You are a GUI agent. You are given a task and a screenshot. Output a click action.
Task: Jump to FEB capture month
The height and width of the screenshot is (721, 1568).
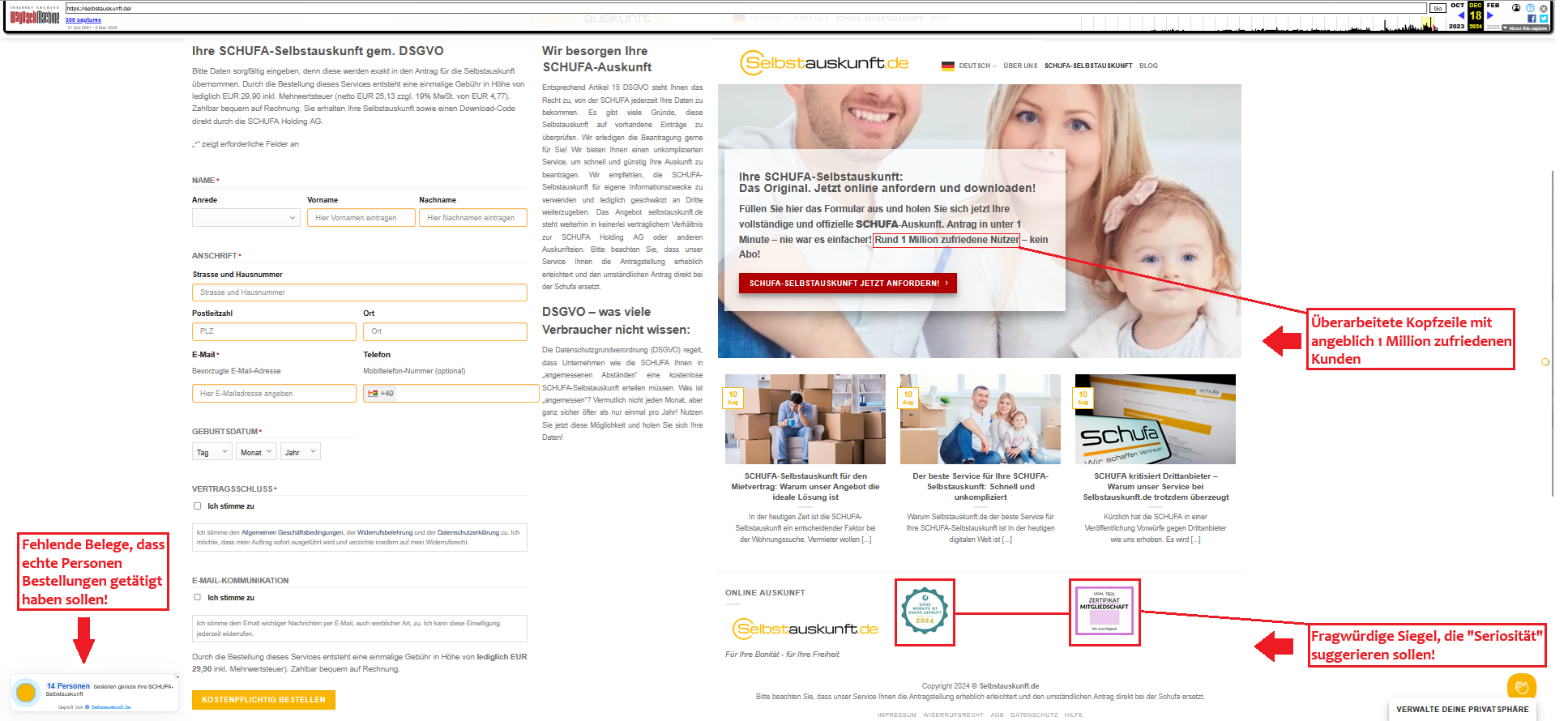click(x=1493, y=5)
